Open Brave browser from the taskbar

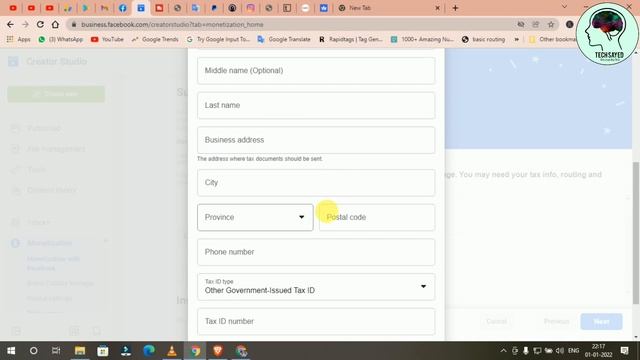(218, 351)
